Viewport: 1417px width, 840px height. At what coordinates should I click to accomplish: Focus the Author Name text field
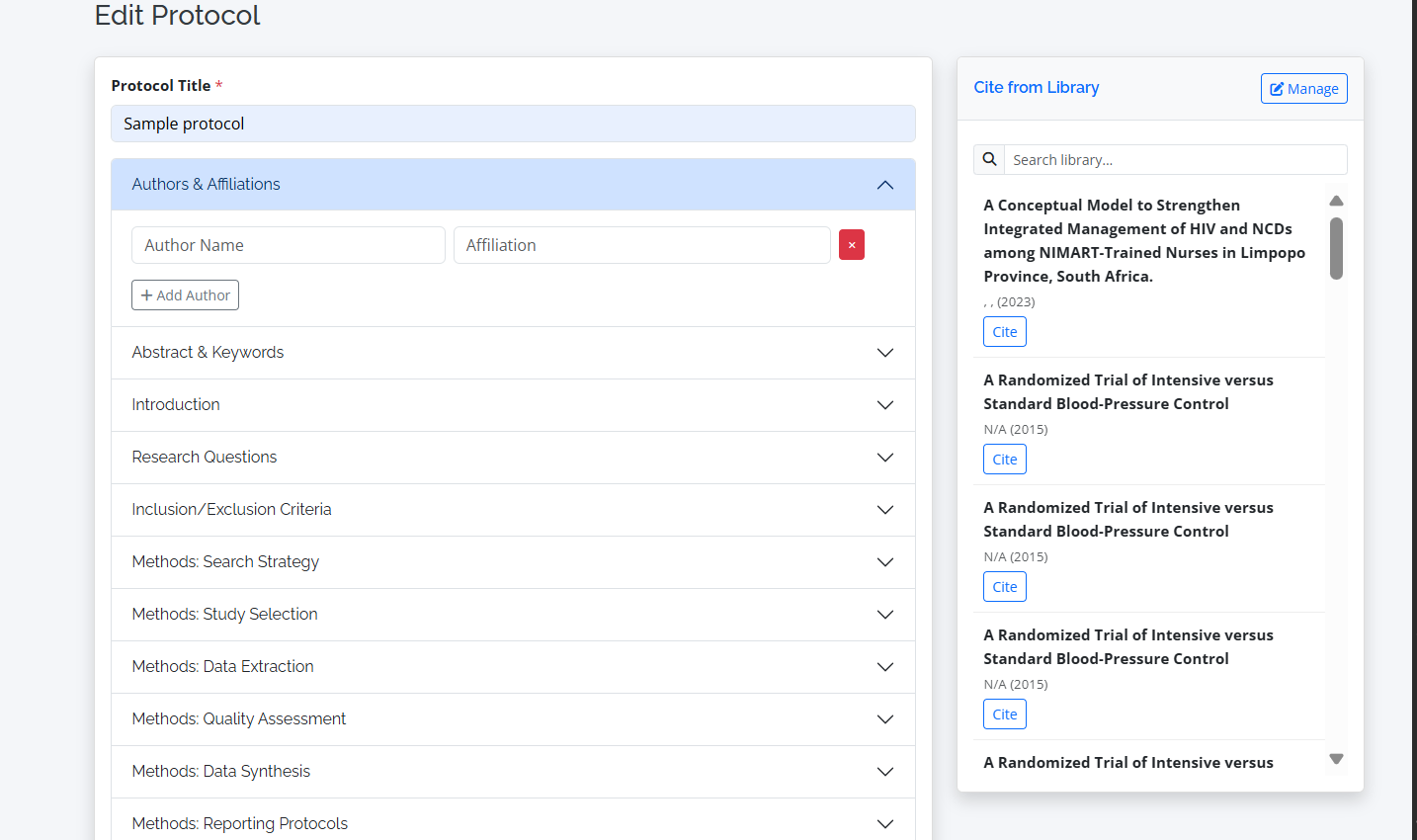(288, 245)
